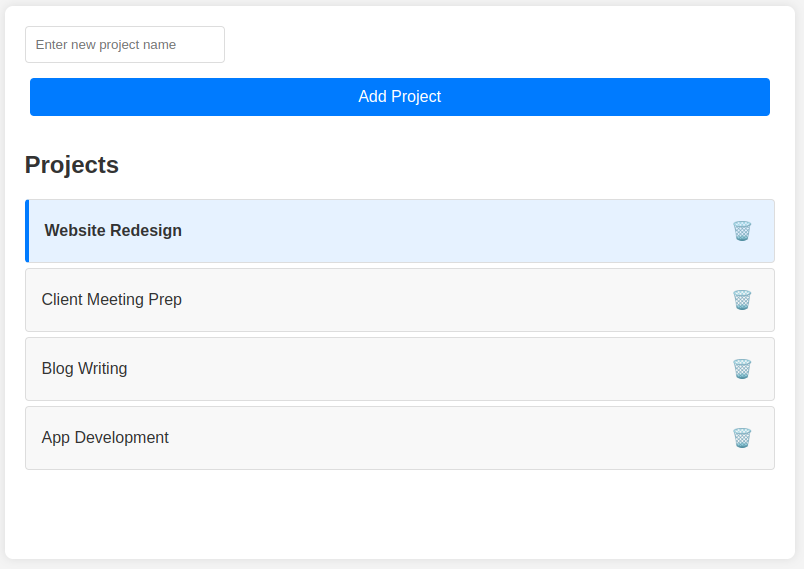Viewport: 804px width, 569px height.
Task: Click the 'App Development' label text
Action: [105, 438]
